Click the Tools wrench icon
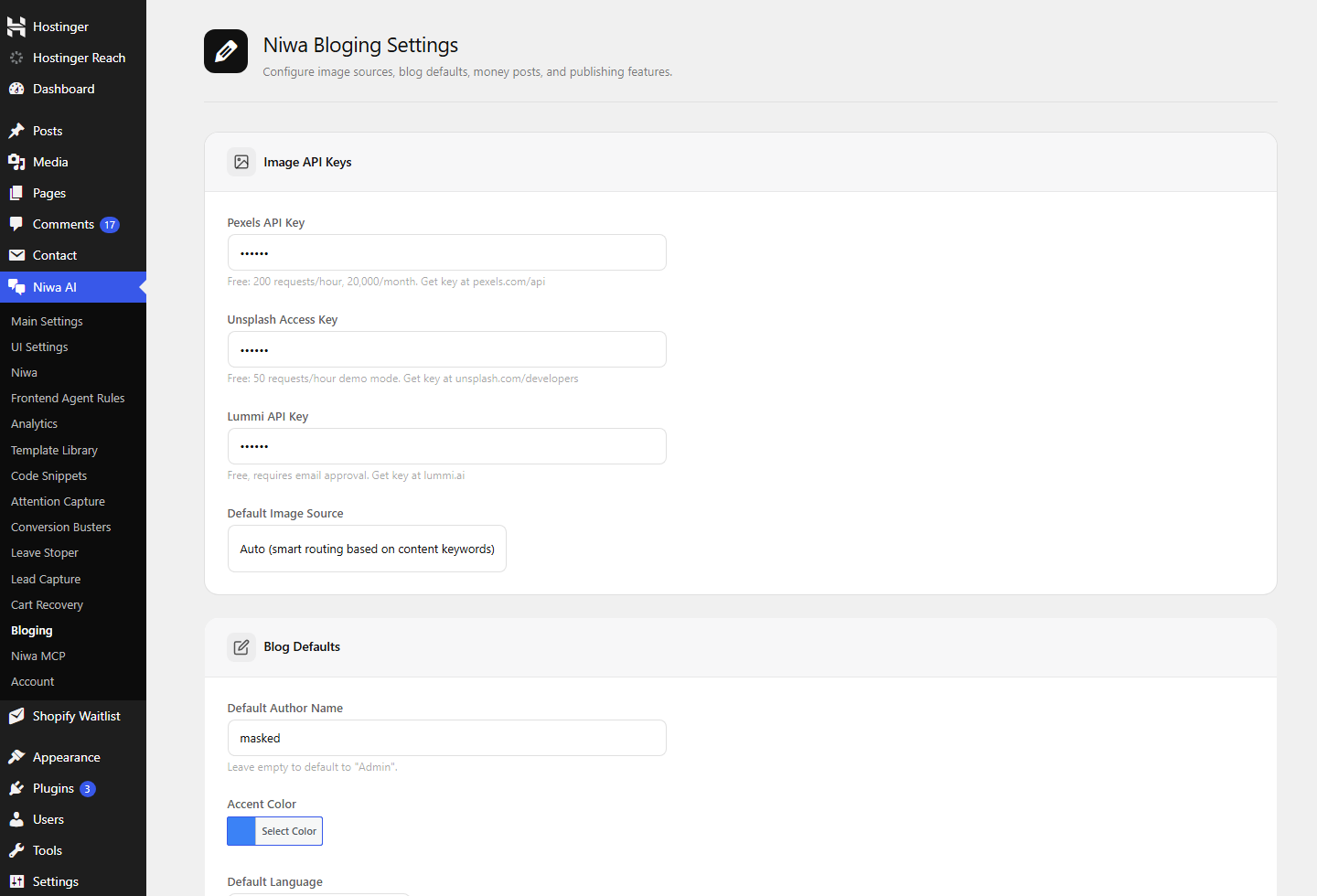This screenshot has width=1317, height=896. coord(16,850)
